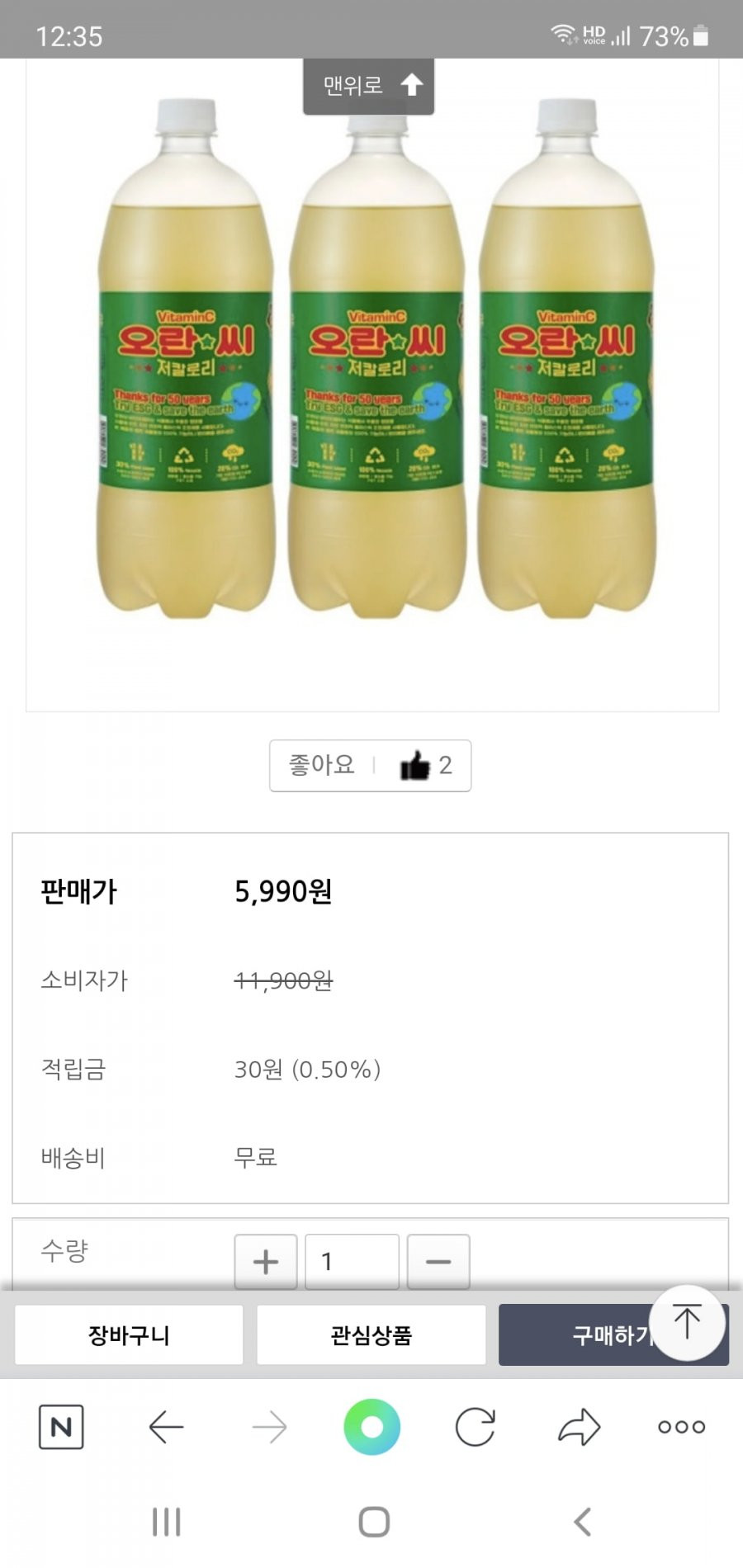Open Android recent apps button
743x1568 pixels.
coord(166,1523)
